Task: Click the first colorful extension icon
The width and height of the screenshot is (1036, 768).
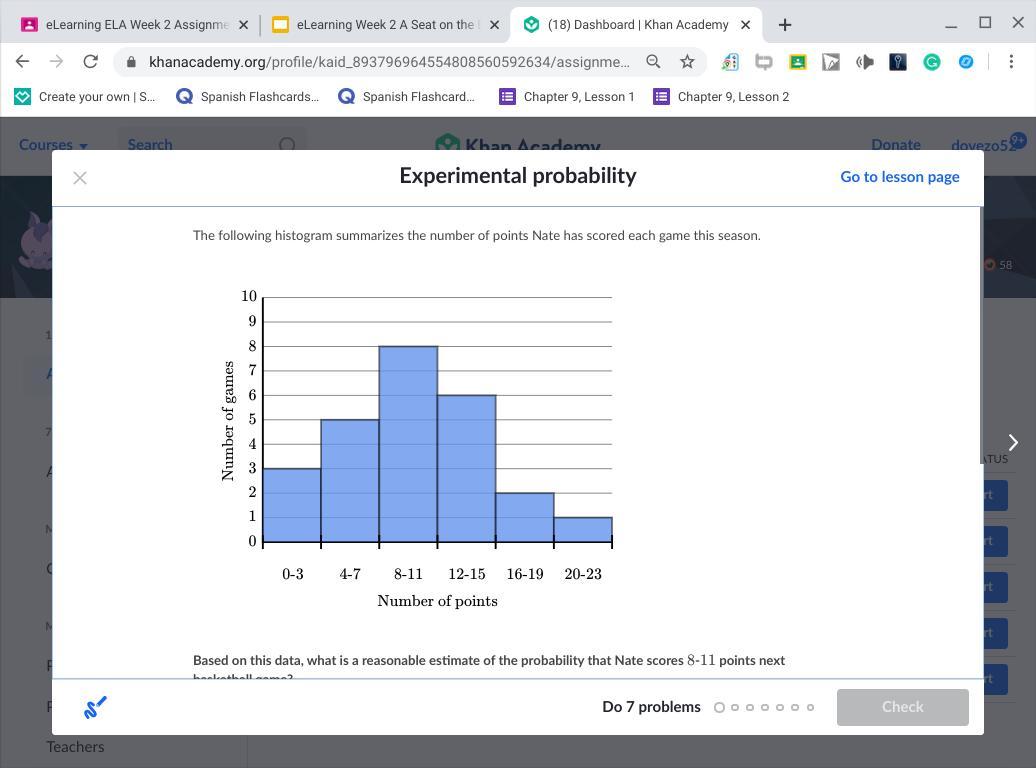Action: (730, 62)
